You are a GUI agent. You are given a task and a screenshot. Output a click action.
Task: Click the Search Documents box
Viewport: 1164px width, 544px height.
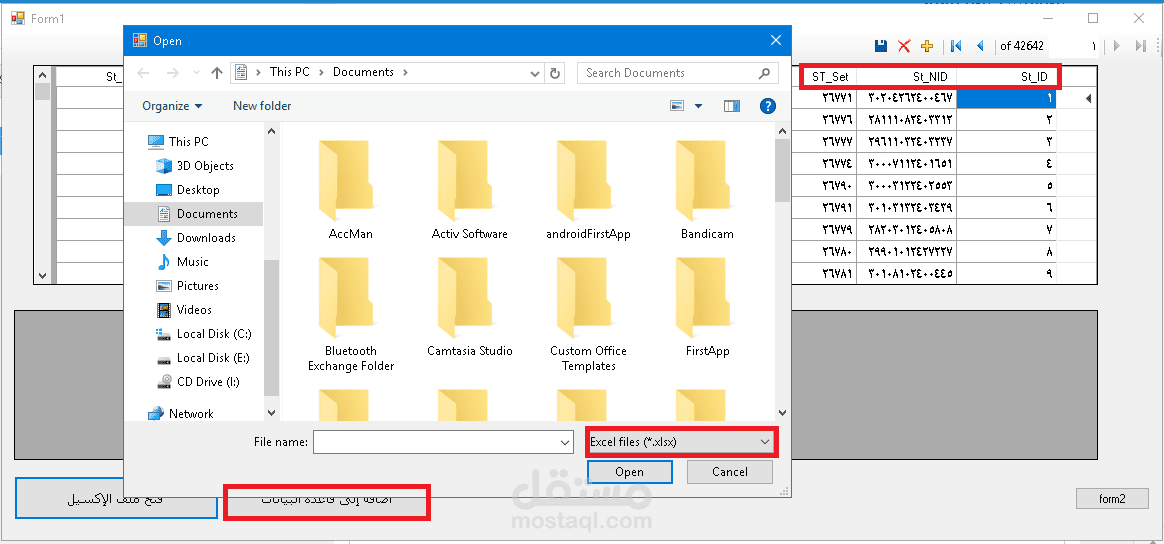coord(668,73)
